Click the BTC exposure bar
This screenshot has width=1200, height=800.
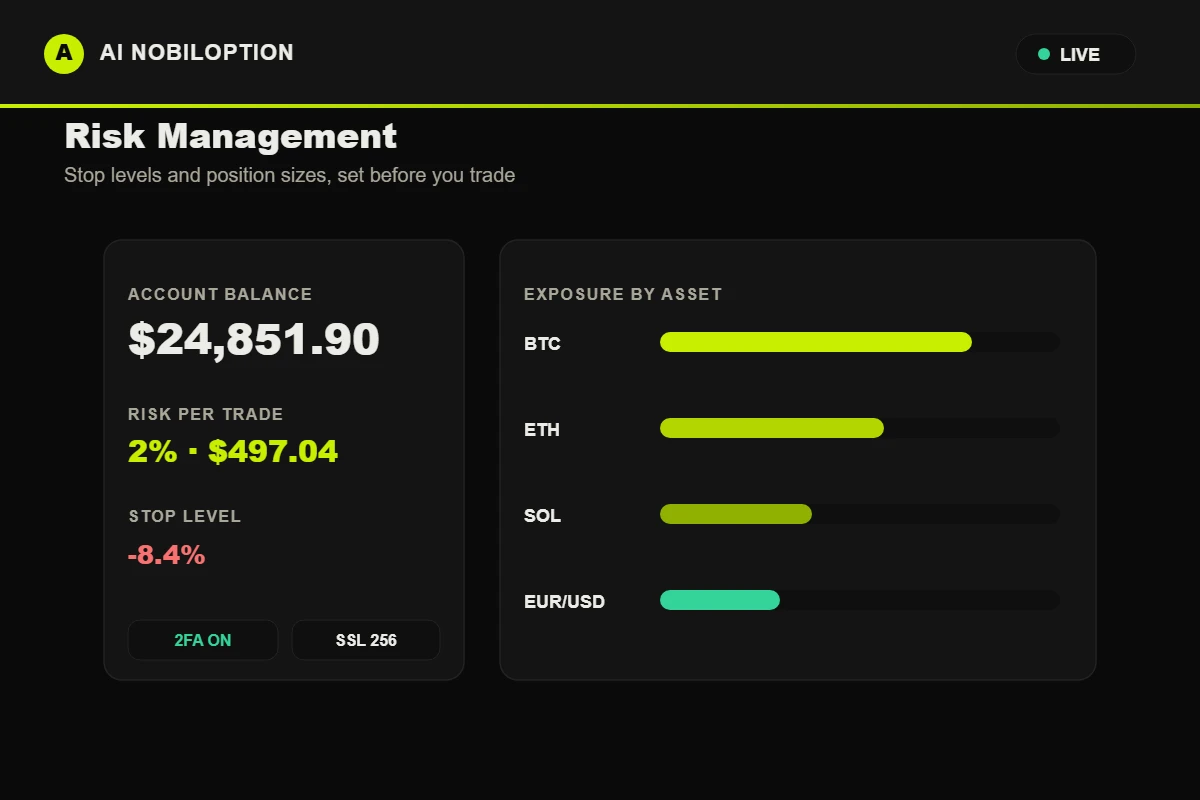click(860, 342)
